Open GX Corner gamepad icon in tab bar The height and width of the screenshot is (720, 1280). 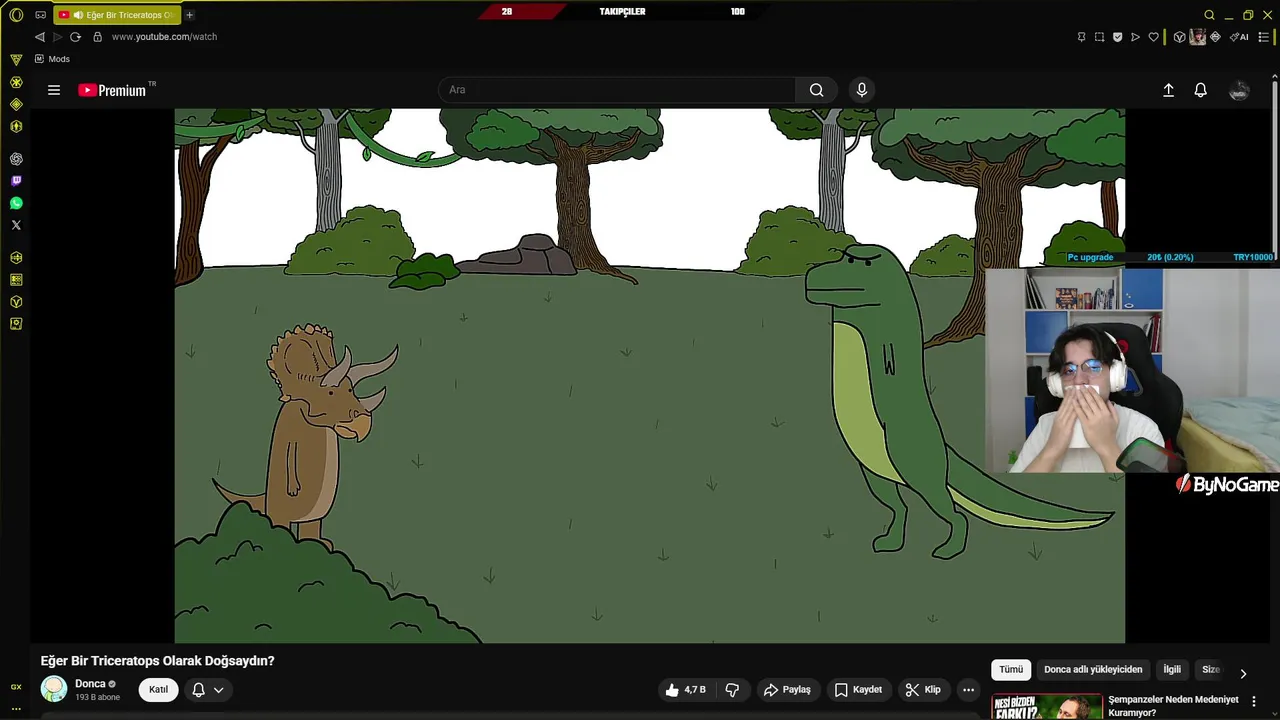pos(40,15)
